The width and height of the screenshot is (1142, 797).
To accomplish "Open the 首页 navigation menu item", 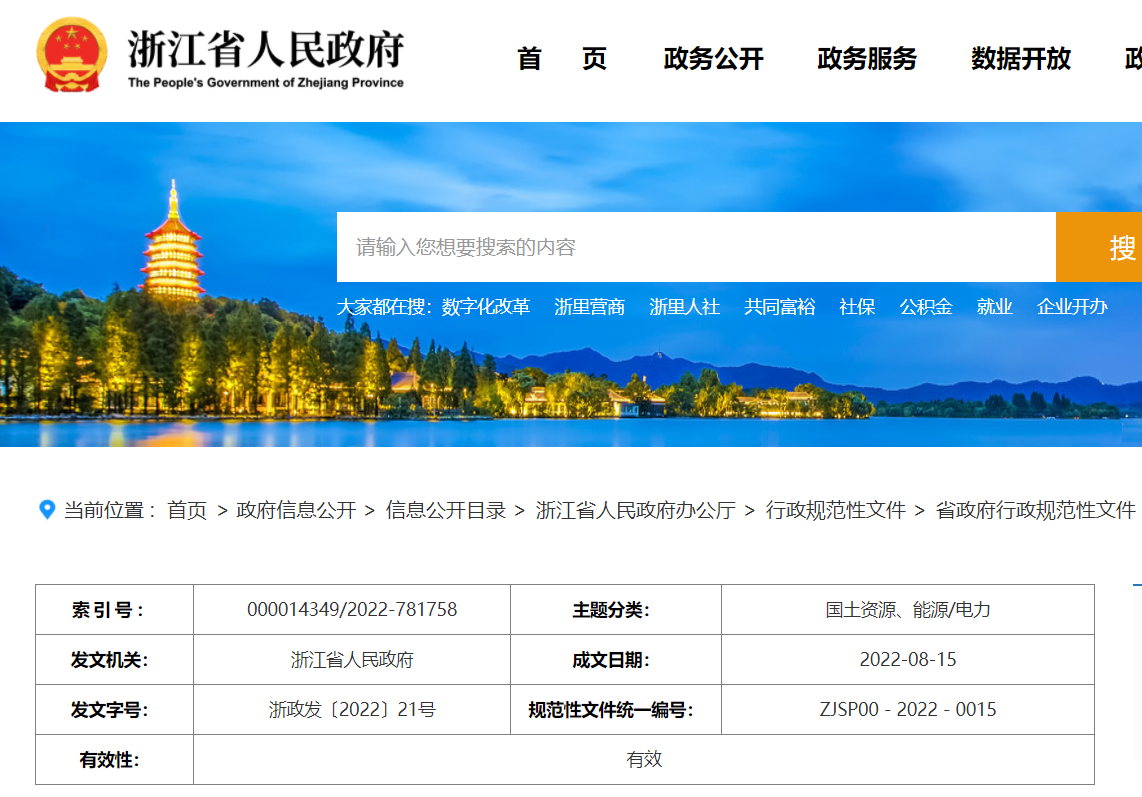I will tap(562, 59).
